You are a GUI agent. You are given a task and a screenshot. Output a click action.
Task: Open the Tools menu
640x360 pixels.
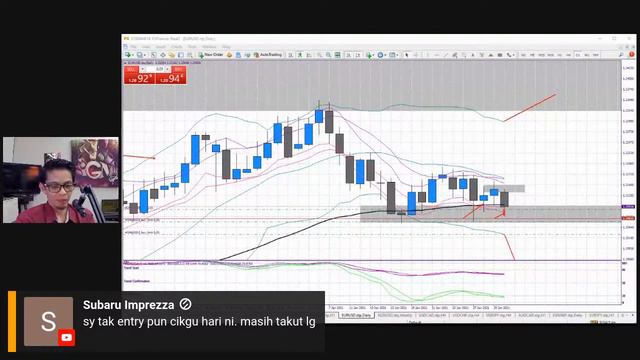[x=192, y=47]
